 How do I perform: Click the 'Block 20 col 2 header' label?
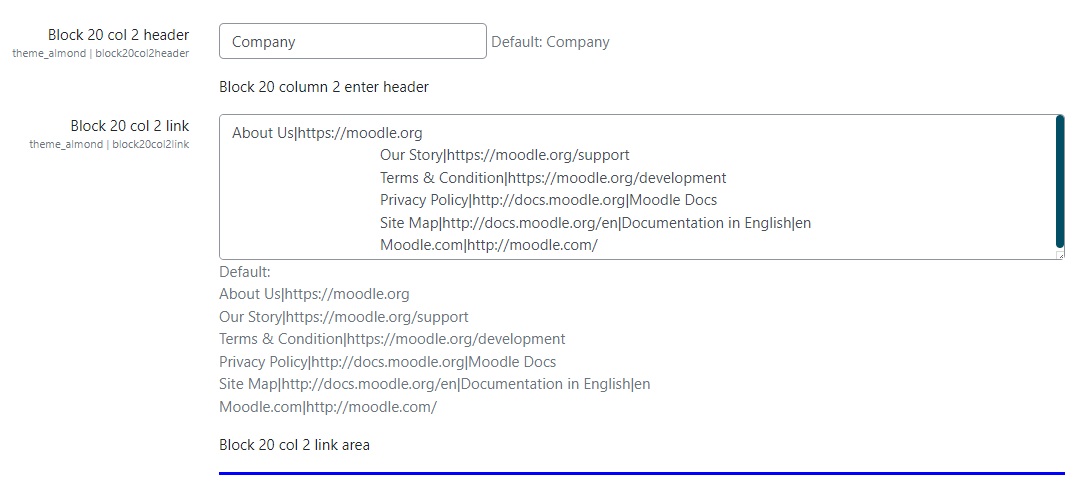click(118, 35)
